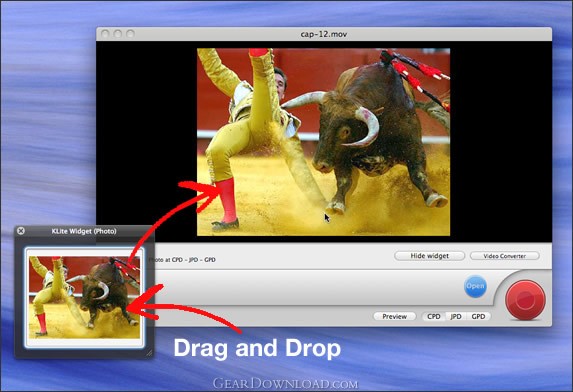This screenshot has height=392, width=573.
Task: Click the bullfight video frame in player
Action: (323, 142)
